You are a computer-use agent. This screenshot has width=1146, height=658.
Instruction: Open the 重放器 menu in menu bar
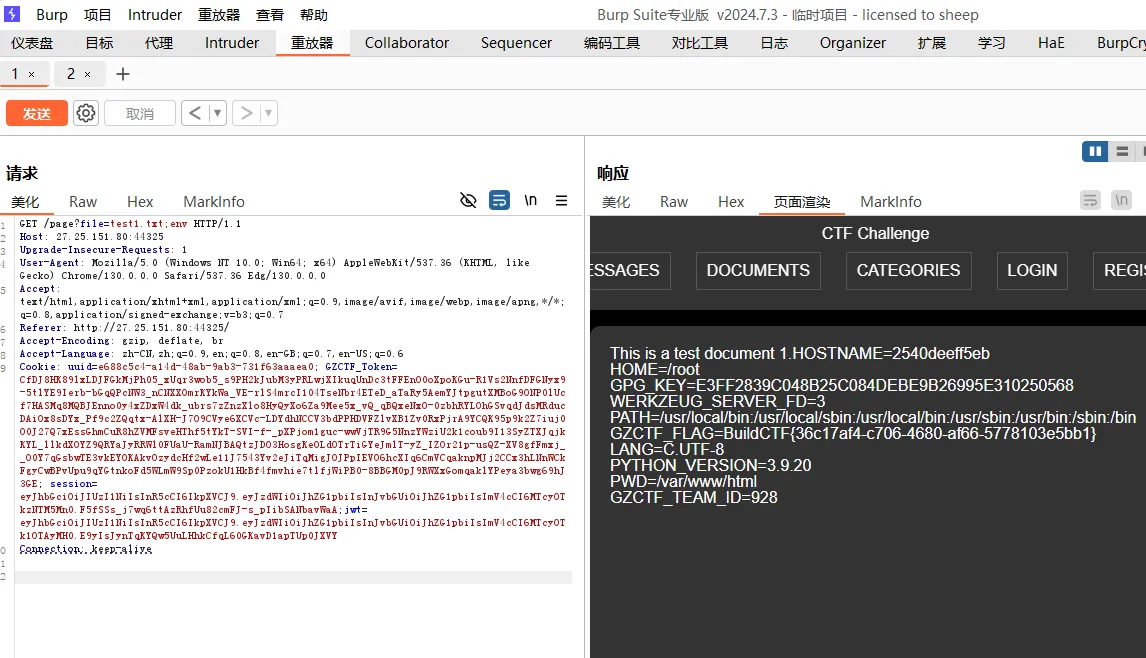pos(219,15)
